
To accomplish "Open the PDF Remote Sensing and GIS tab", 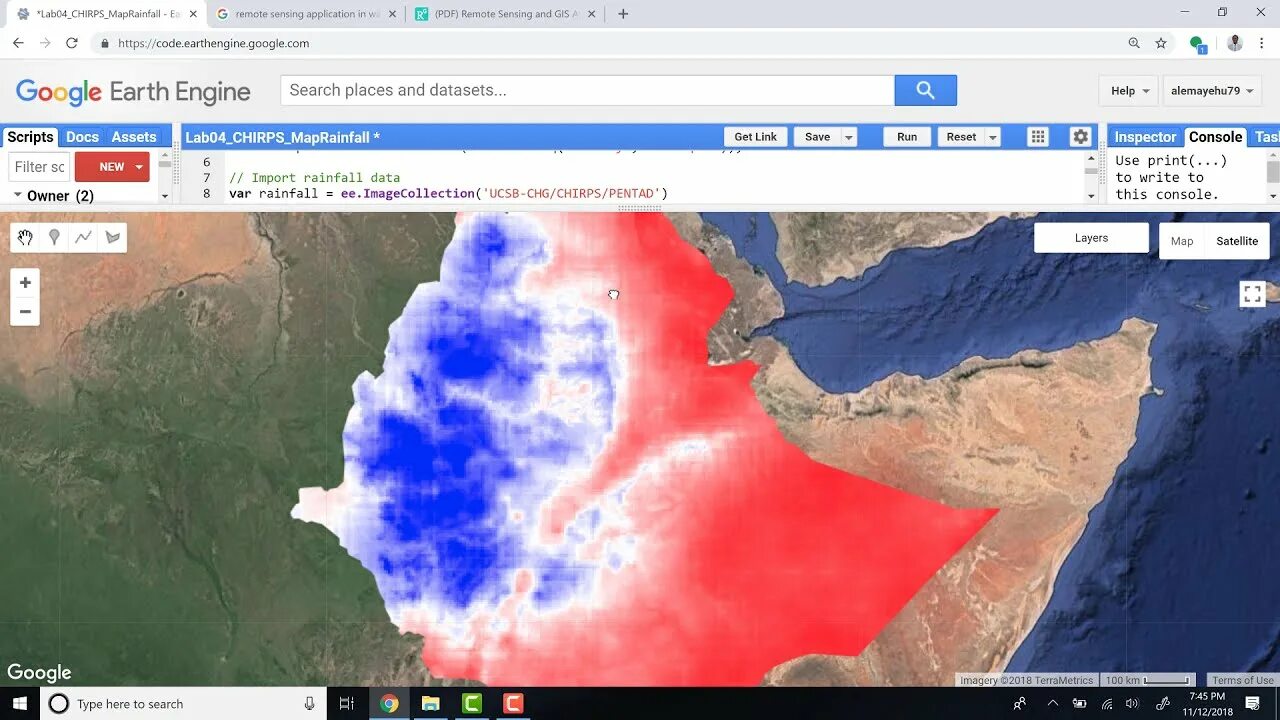I will pos(505,14).
